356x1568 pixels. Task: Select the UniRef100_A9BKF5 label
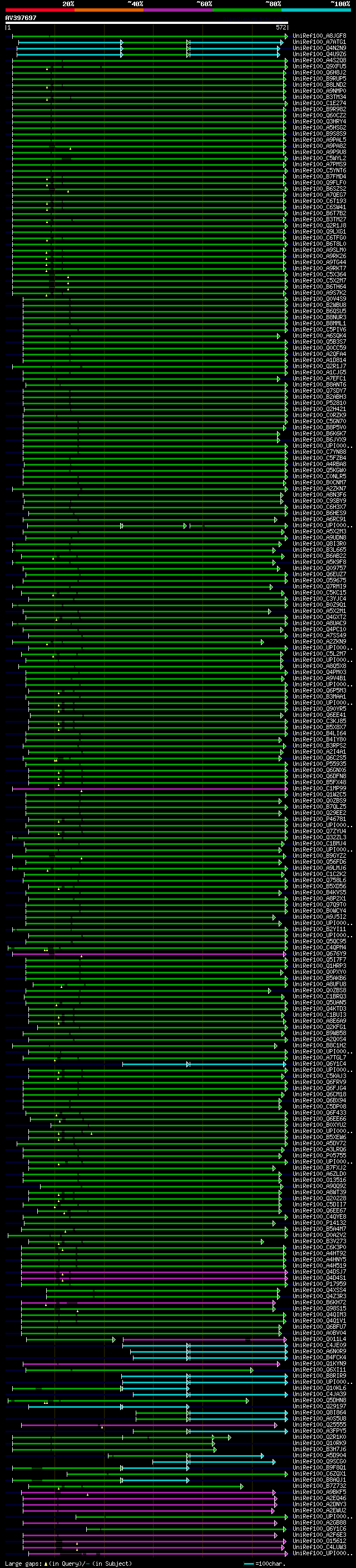319,1492
